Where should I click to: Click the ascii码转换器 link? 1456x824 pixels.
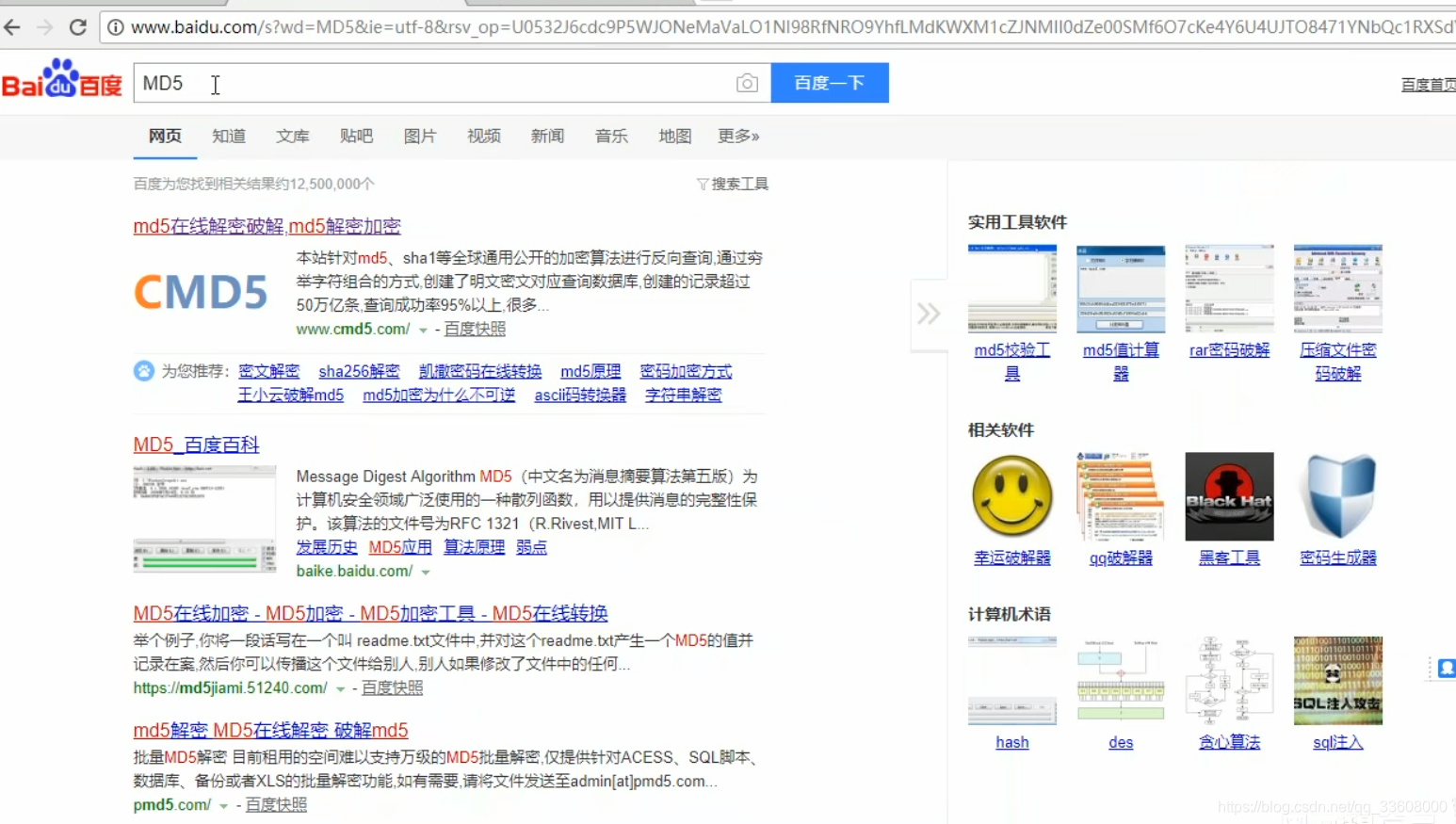coord(580,396)
